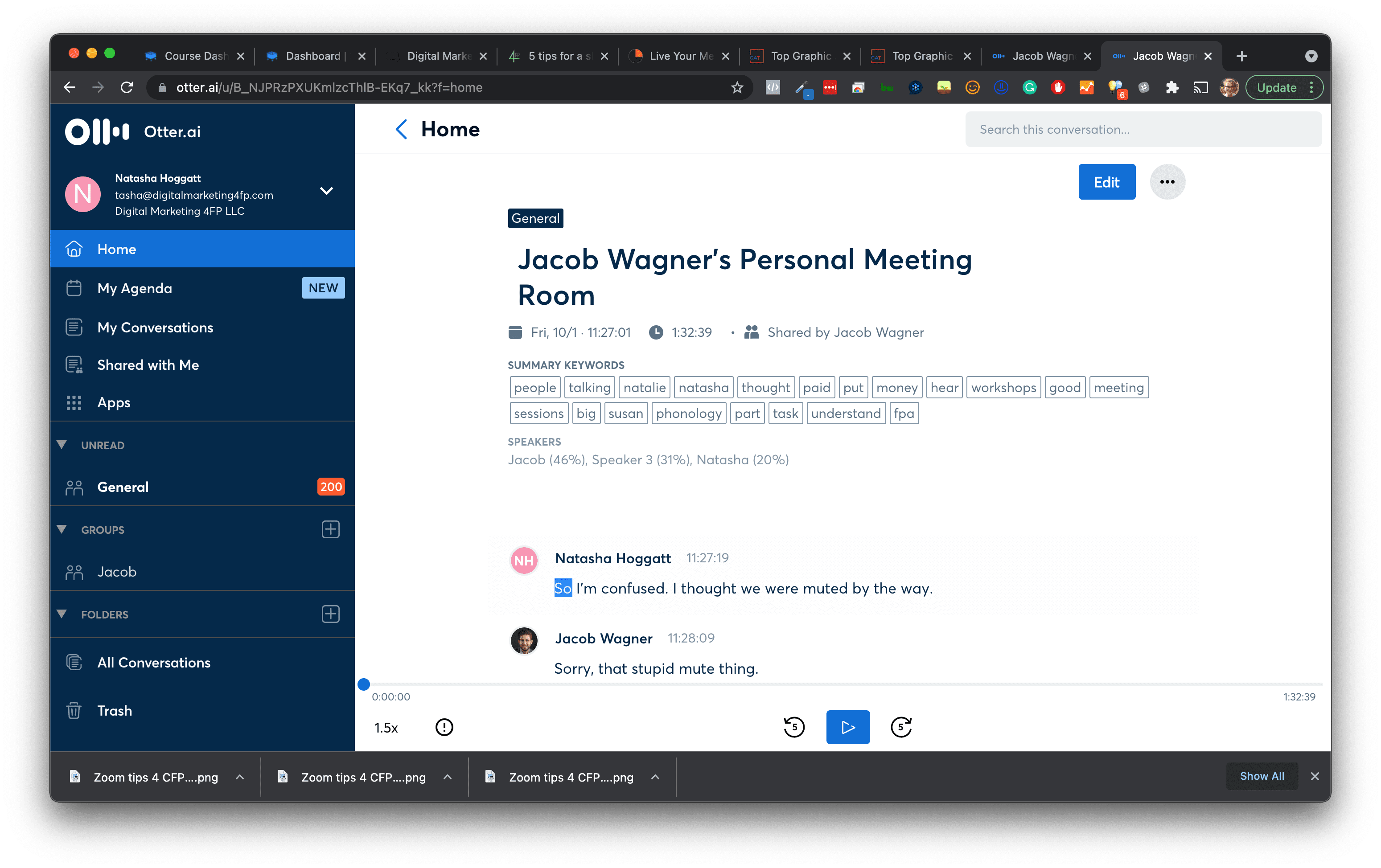Expand the Natasha Hoggatt account dropdown
The width and height of the screenshot is (1381, 868).
pos(326,191)
